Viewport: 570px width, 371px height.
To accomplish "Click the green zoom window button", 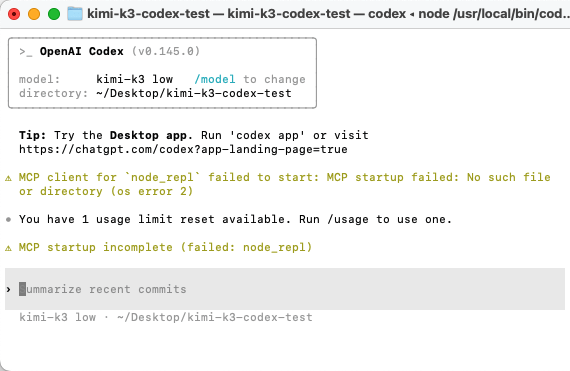I will coord(54,14).
